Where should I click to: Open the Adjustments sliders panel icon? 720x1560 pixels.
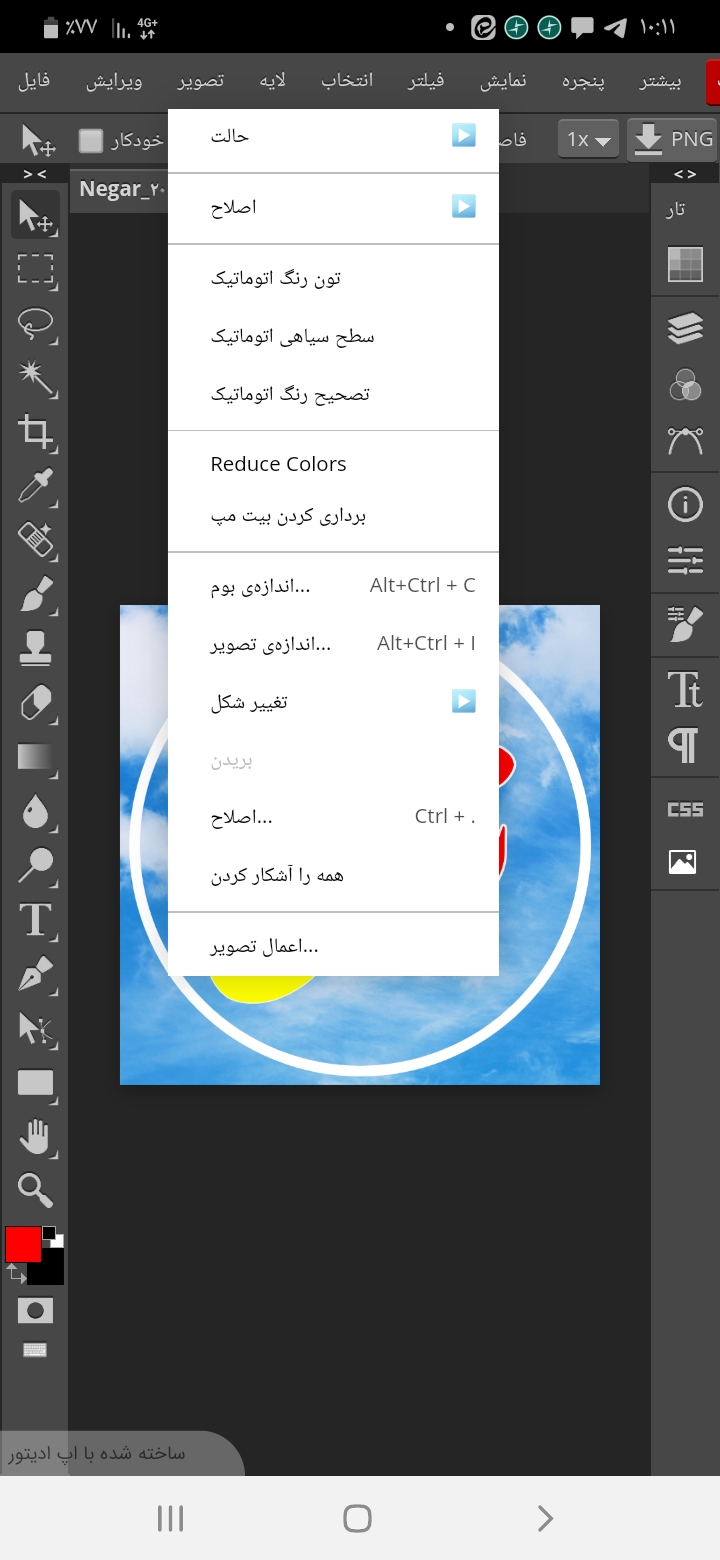685,561
